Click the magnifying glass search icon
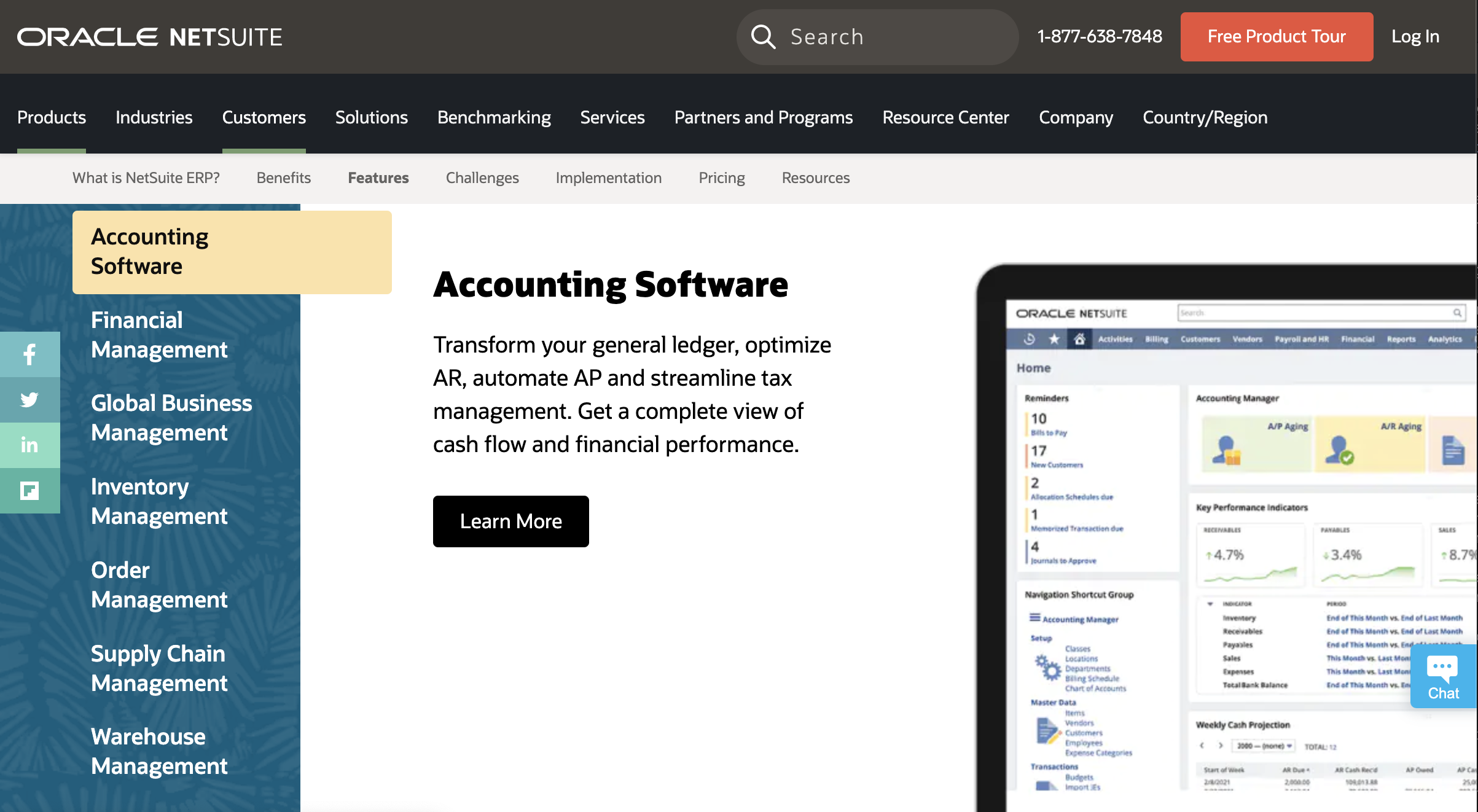The image size is (1478, 812). point(764,37)
